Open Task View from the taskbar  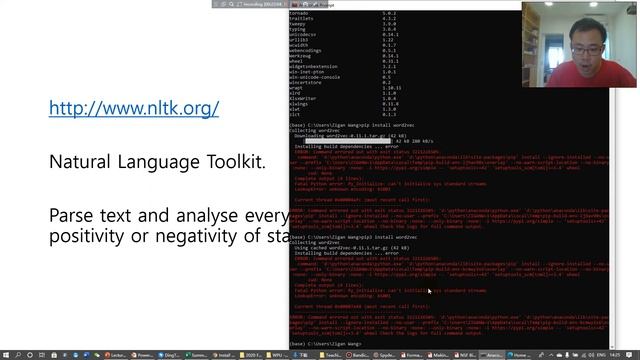pyautogui.click(x=42, y=355)
